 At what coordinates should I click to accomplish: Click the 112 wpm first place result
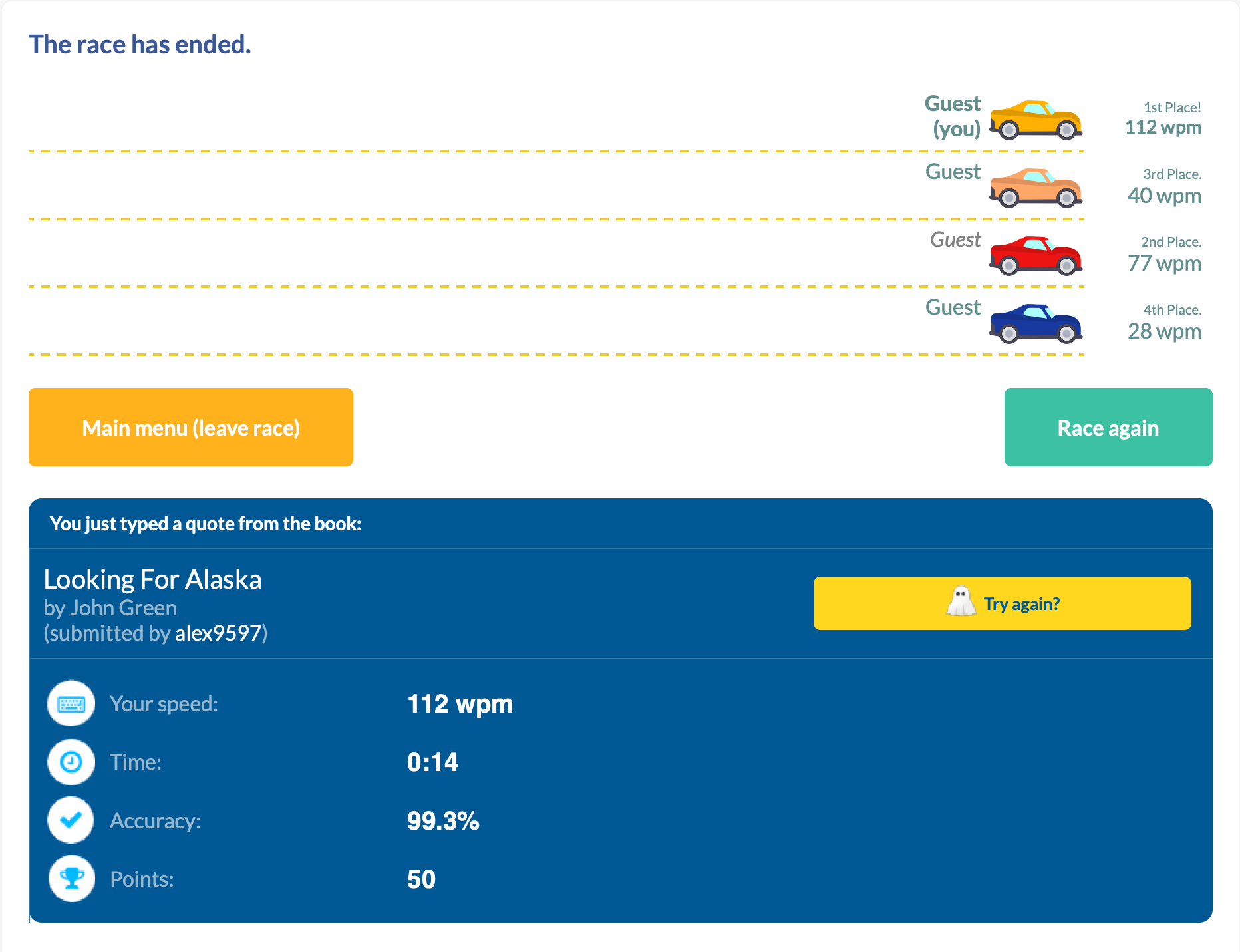coord(1163,127)
